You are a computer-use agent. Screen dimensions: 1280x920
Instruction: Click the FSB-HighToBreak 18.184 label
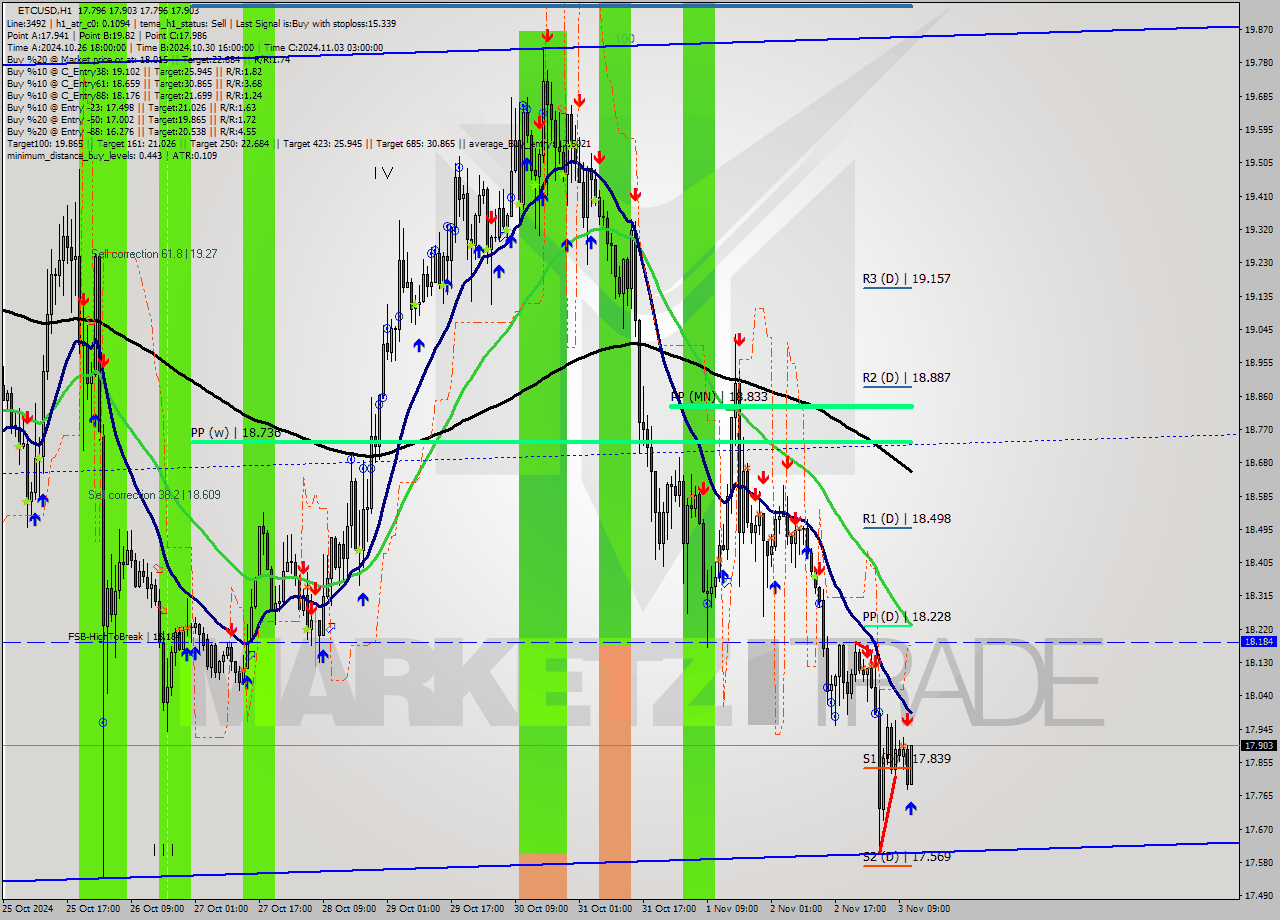tap(125, 636)
